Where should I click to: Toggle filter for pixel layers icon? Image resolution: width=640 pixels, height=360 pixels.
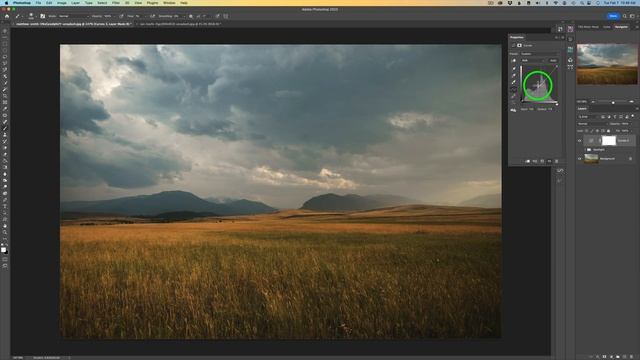click(603, 117)
